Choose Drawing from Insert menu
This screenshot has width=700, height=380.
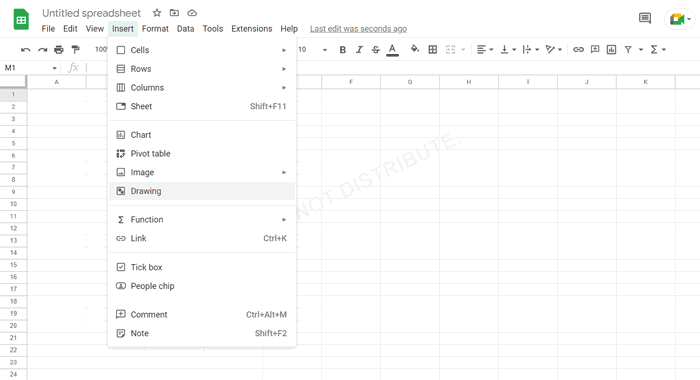[x=202, y=191]
